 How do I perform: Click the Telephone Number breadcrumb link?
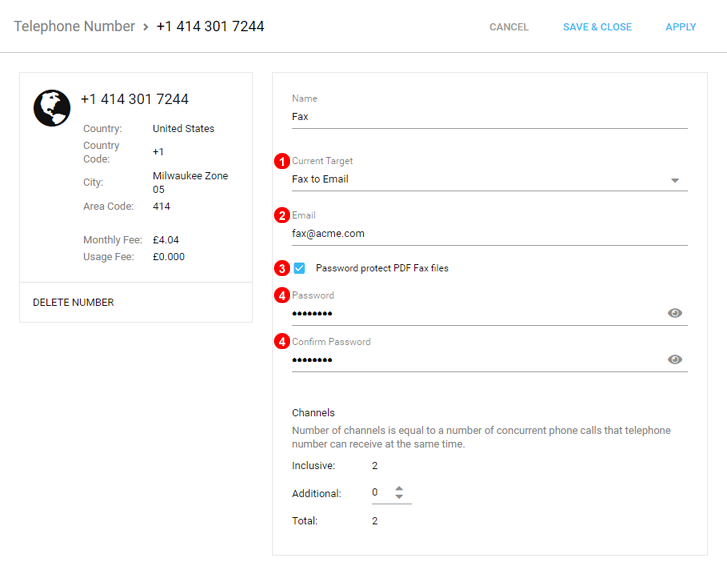[74, 26]
